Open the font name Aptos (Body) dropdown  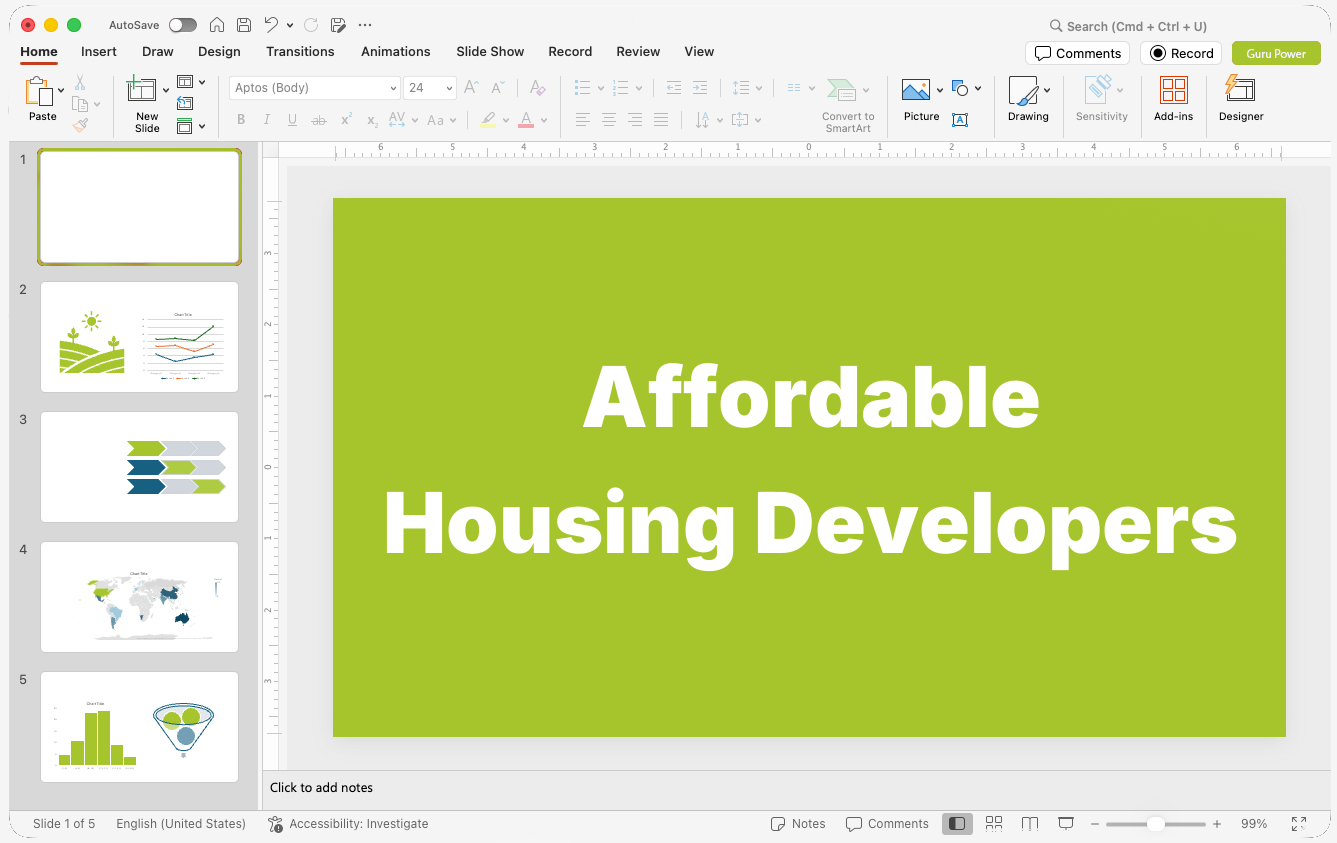pos(393,88)
